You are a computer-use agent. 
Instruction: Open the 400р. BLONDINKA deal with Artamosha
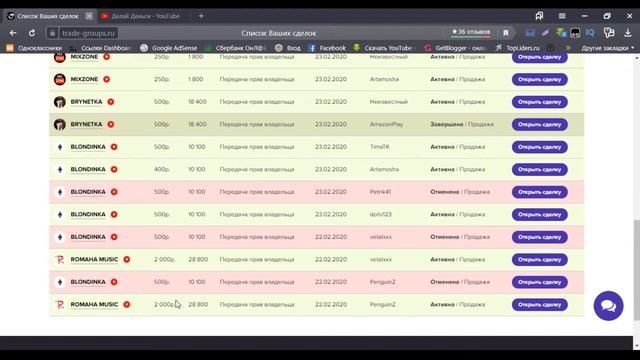click(x=539, y=169)
